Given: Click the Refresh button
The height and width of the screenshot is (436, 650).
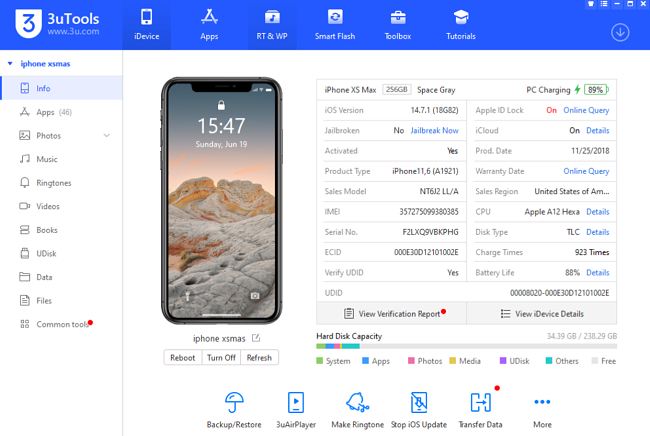Looking at the screenshot, I should click(x=259, y=358).
